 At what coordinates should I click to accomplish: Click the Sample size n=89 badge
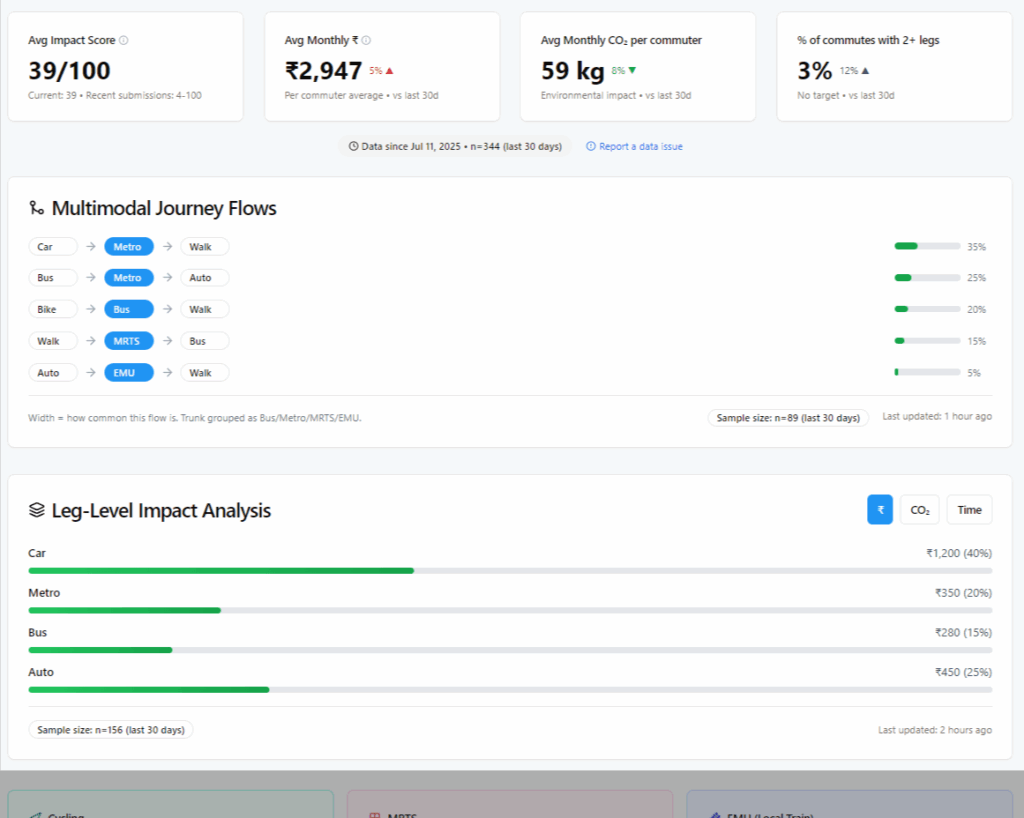(788, 418)
